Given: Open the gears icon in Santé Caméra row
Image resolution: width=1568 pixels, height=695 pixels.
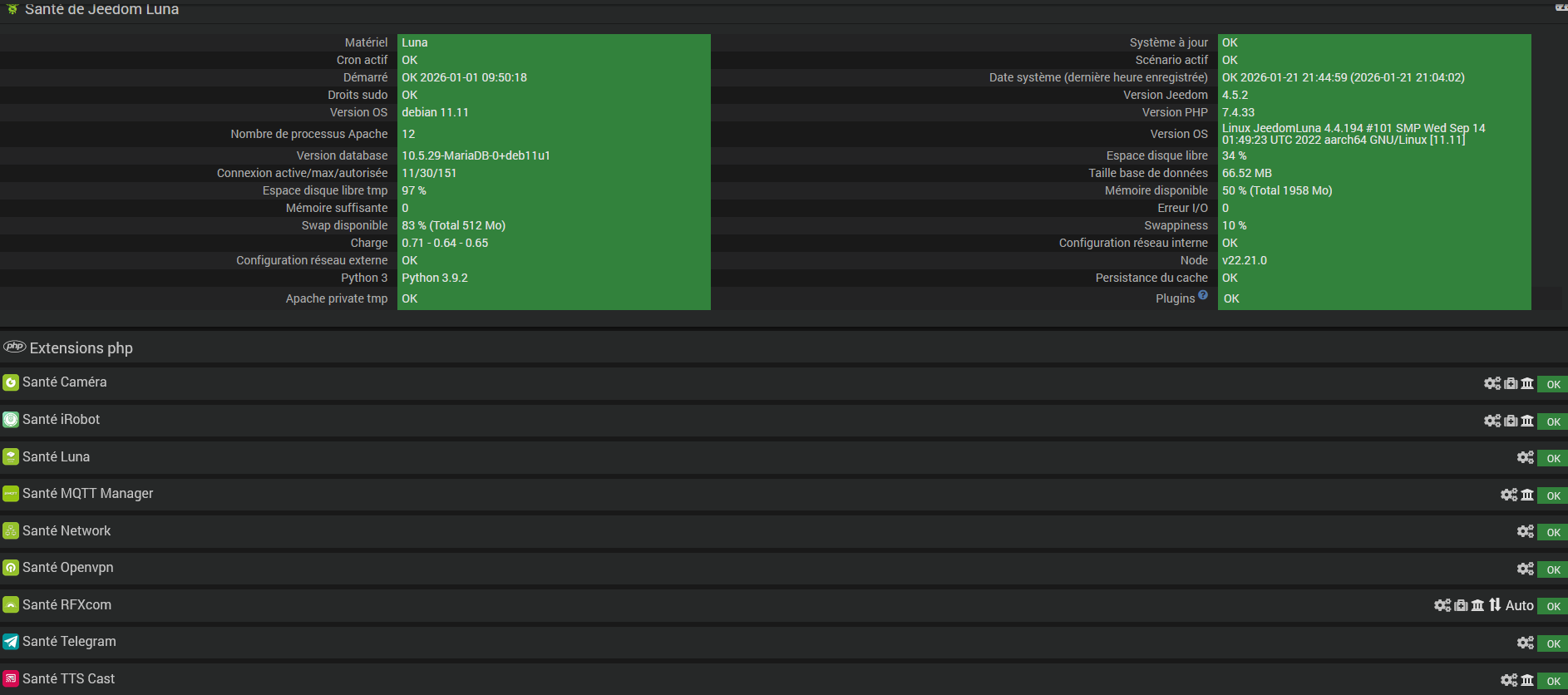Looking at the screenshot, I should (x=1492, y=383).
